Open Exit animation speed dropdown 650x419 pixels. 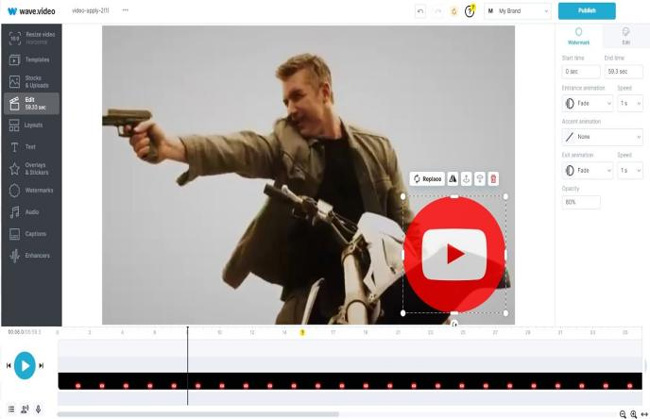coord(630,170)
